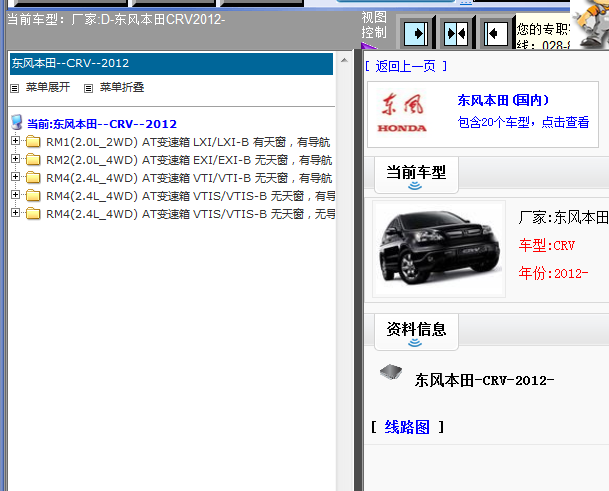Viewport: 609px width, 491px height.
Task: Select RM2(2.0L_4WD) AT变速箱 EXI/EXI-B row text
Action: pyautogui.click(x=189, y=160)
